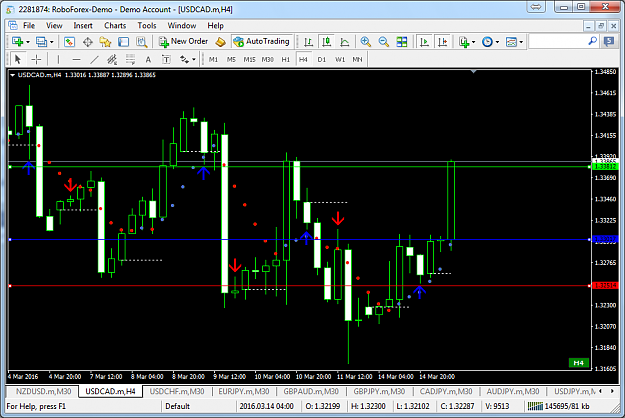Select the Crosshair tool

[36, 59]
